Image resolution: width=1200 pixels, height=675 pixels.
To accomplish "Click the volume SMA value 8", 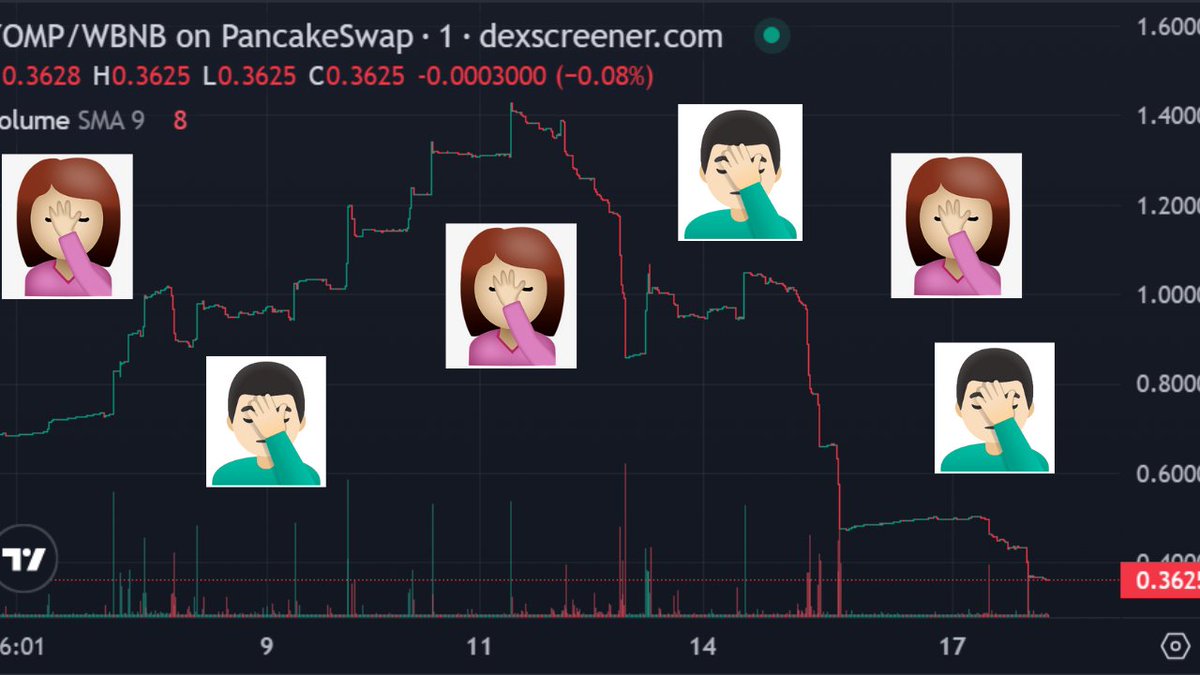I will tap(181, 121).
